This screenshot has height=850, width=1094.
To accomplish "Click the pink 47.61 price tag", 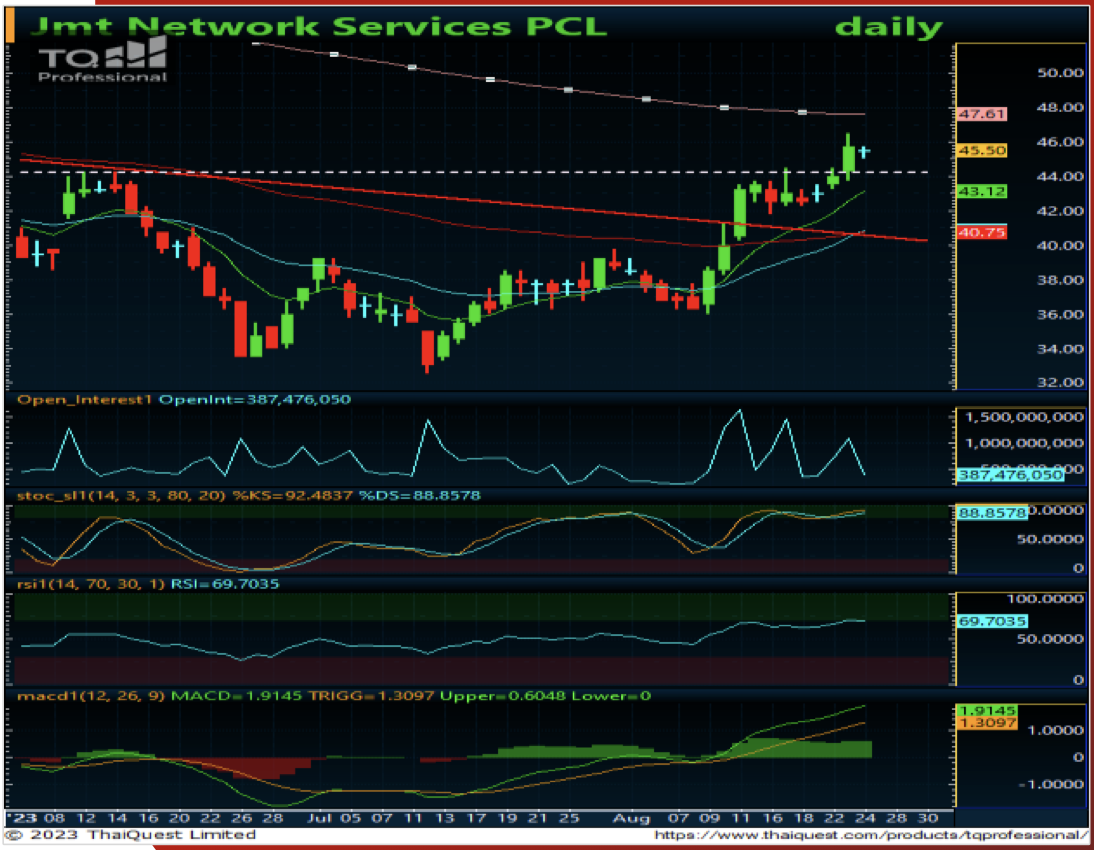I will coord(982,114).
